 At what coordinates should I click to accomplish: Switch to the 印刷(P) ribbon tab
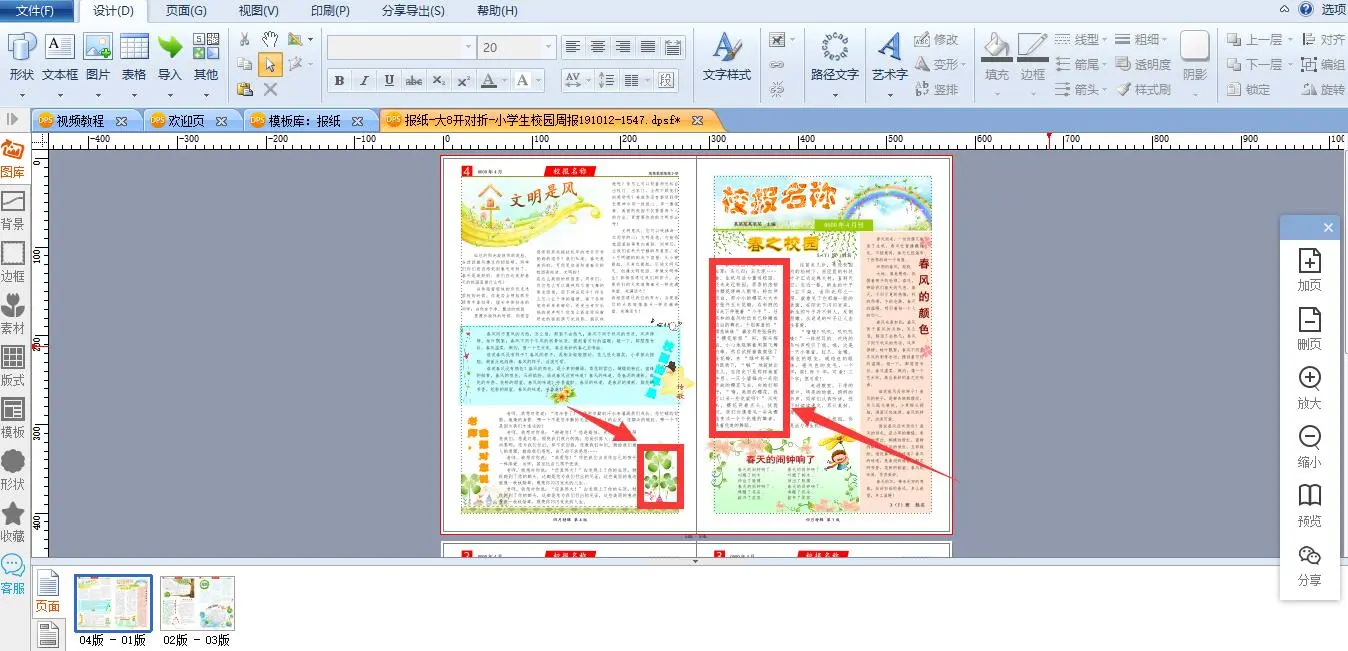click(x=330, y=11)
